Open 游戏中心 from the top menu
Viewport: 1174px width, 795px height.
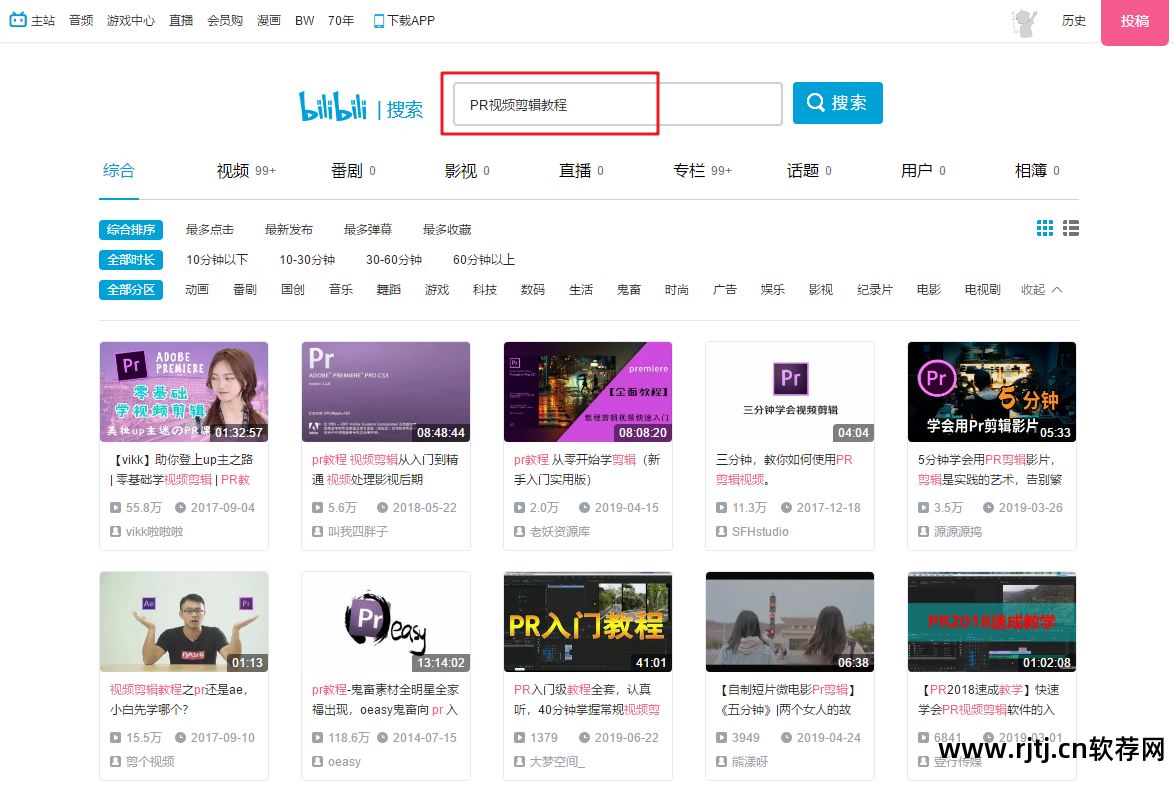(130, 19)
